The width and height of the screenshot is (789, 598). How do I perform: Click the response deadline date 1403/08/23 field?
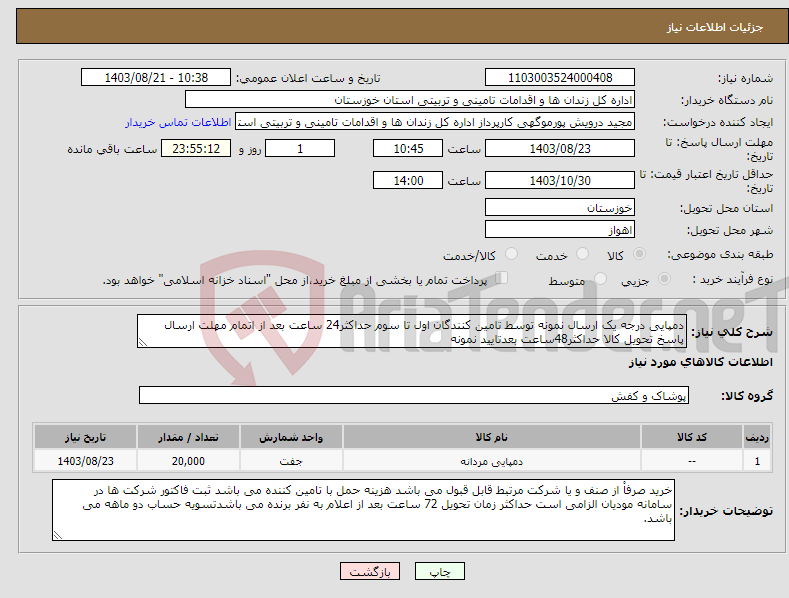pos(560,148)
